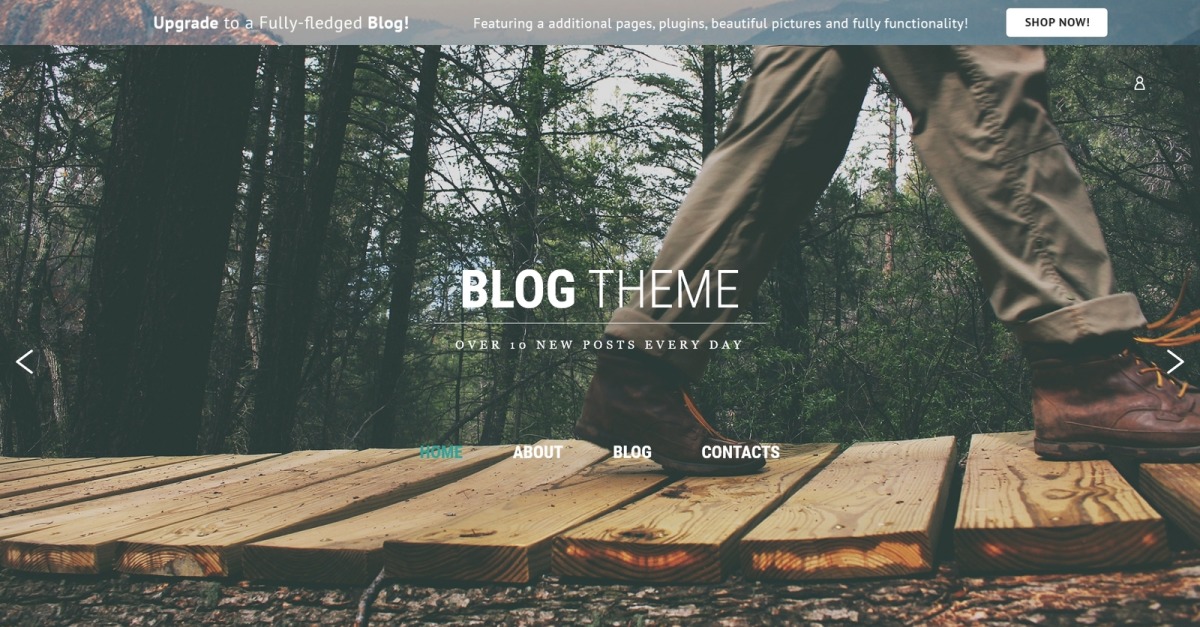Navigate to the BLOG menu item
Screen dimensions: 1200x627
pos(632,452)
